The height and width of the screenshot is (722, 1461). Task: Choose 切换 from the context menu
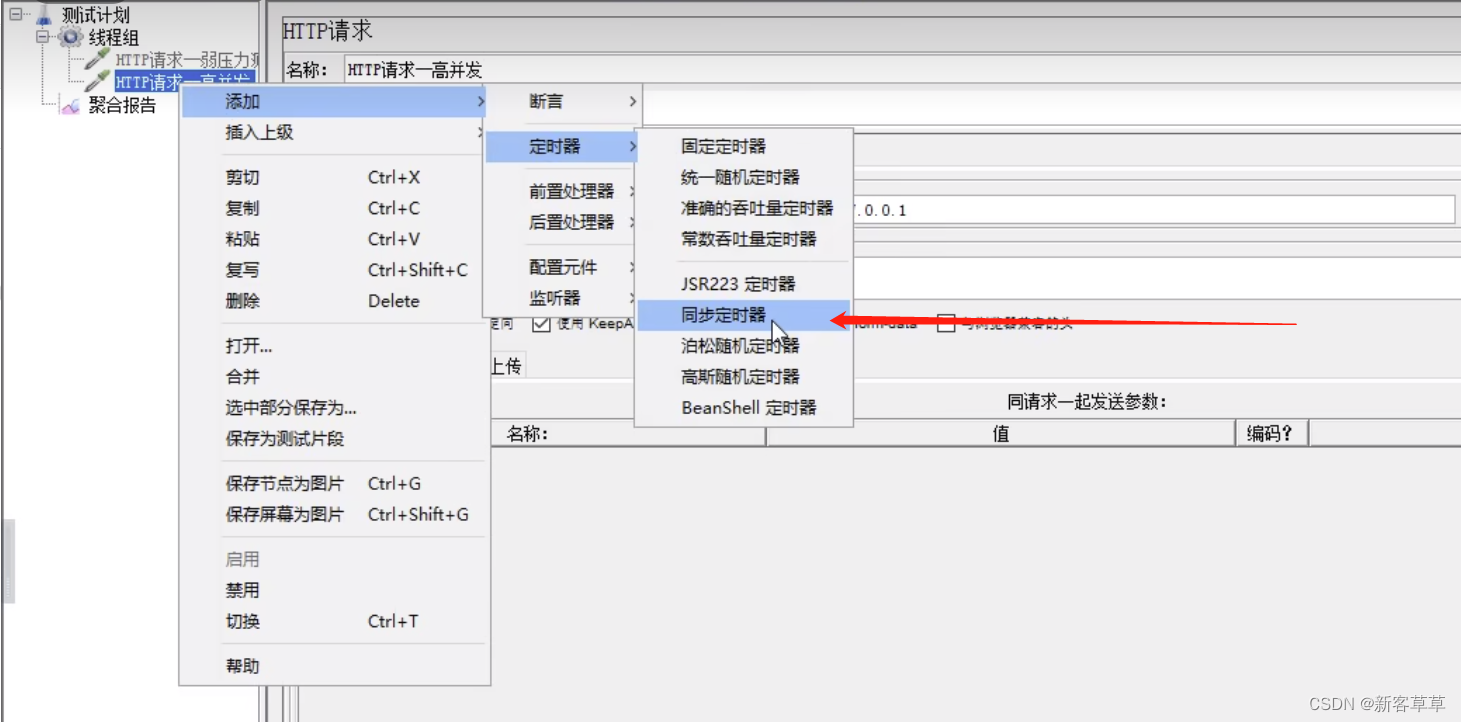[334, 621]
